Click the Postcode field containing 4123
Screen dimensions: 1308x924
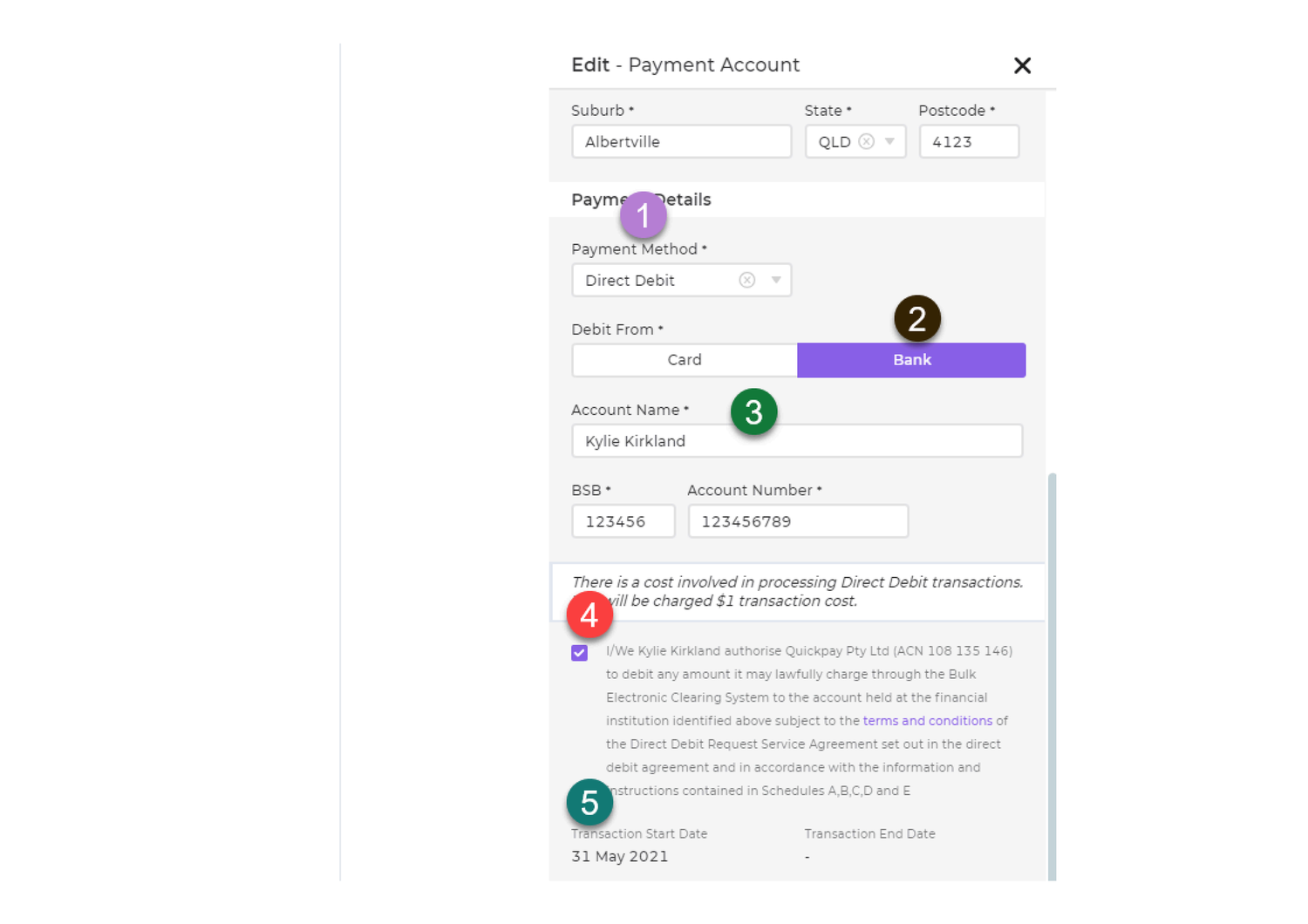click(x=969, y=140)
